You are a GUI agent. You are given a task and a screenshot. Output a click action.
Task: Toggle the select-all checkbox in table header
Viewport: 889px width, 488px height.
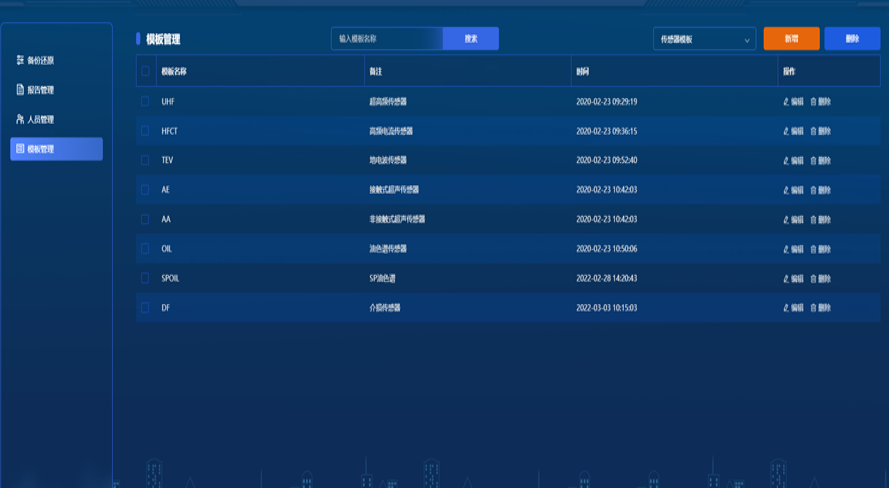click(146, 71)
